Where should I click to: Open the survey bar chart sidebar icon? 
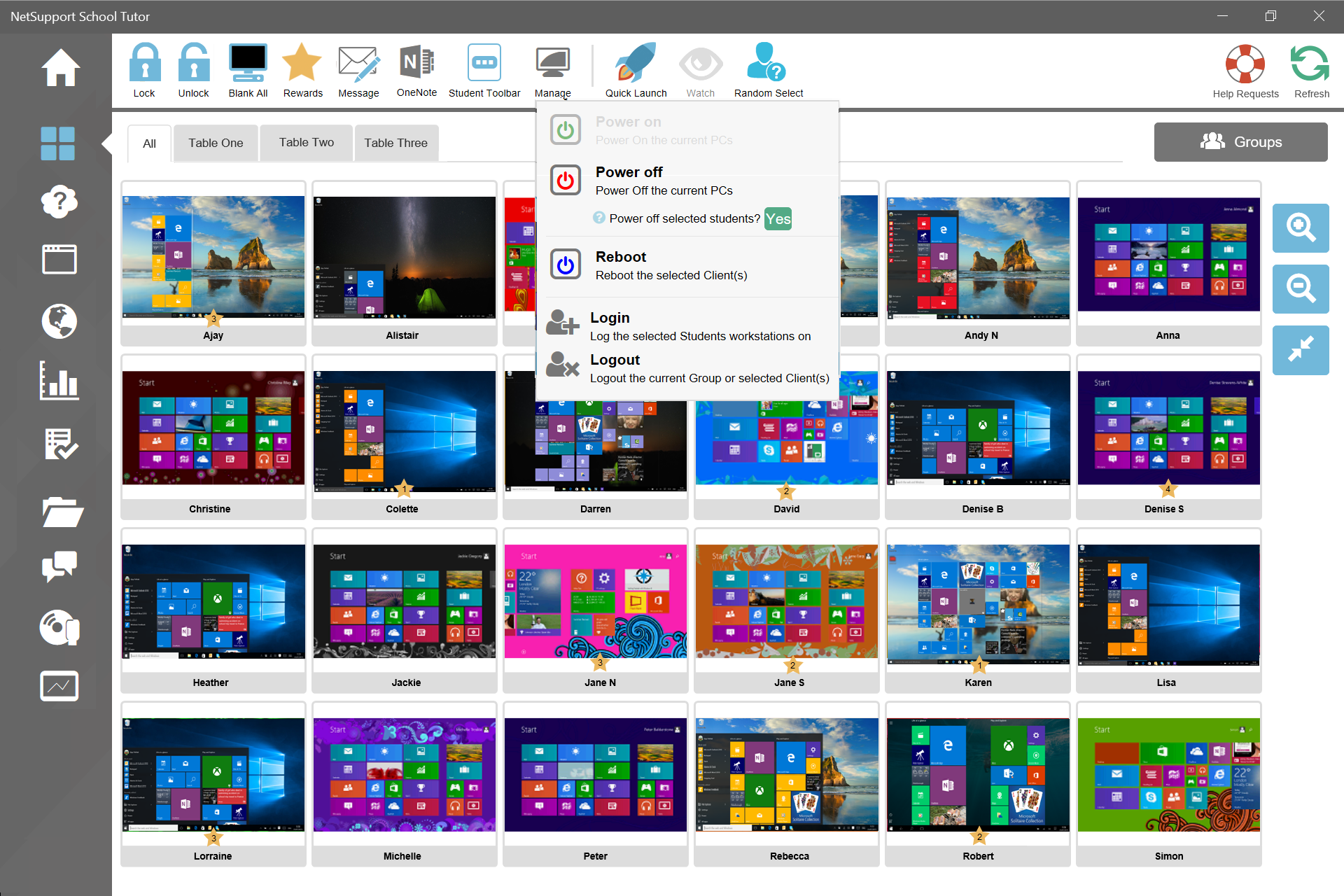59,381
